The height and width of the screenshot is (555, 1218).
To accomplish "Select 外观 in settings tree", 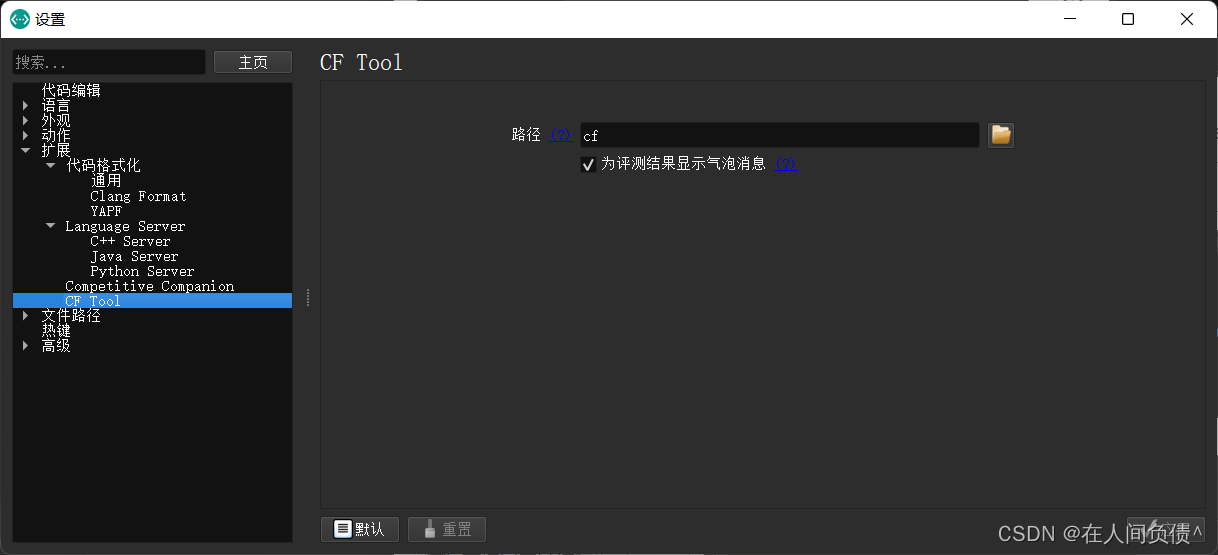I will click(x=56, y=121).
